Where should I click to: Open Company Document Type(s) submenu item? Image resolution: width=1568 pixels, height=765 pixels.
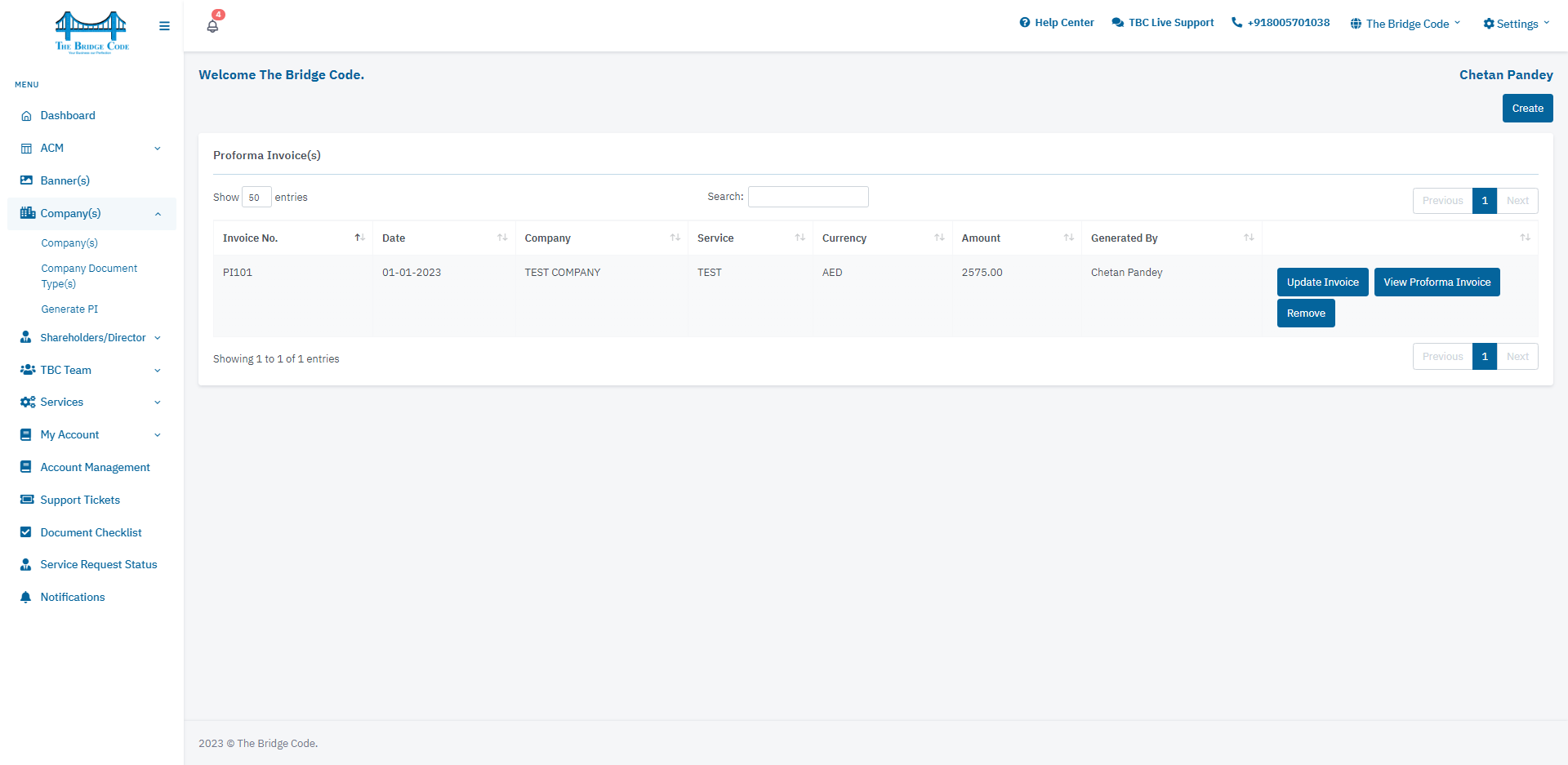[90, 276]
